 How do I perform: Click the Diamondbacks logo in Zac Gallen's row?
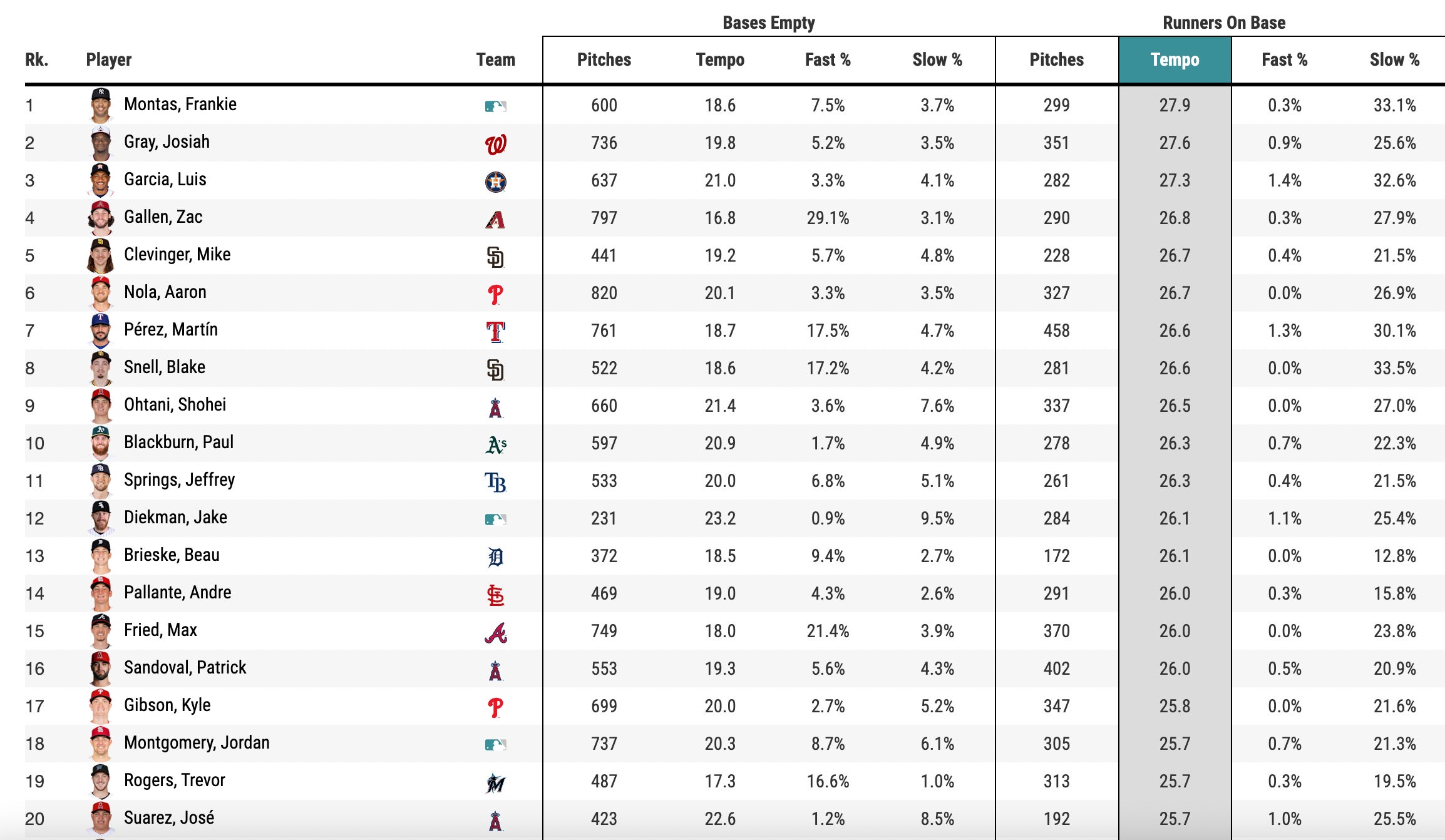[495, 219]
